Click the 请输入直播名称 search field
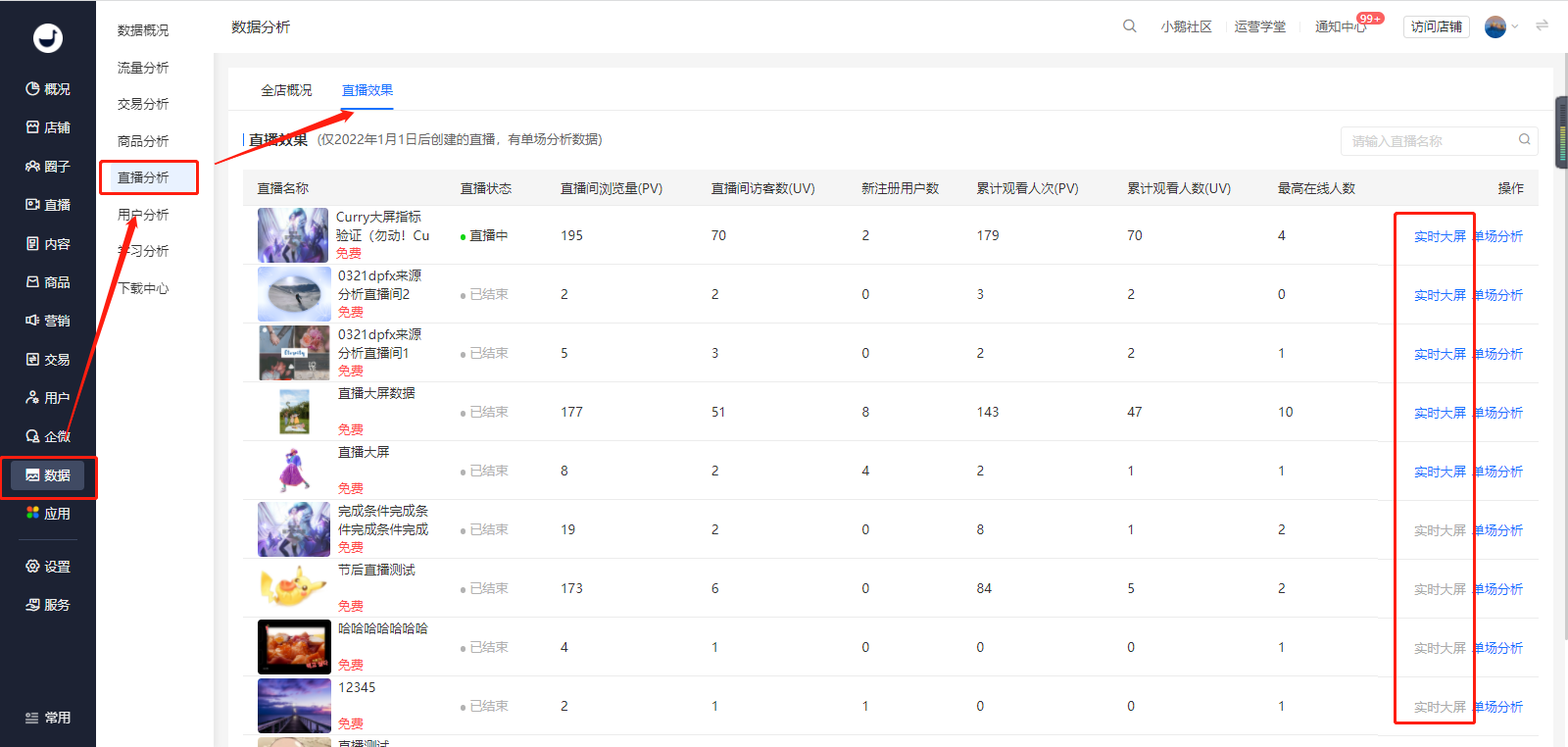This screenshot has width=1568, height=747. [1431, 141]
